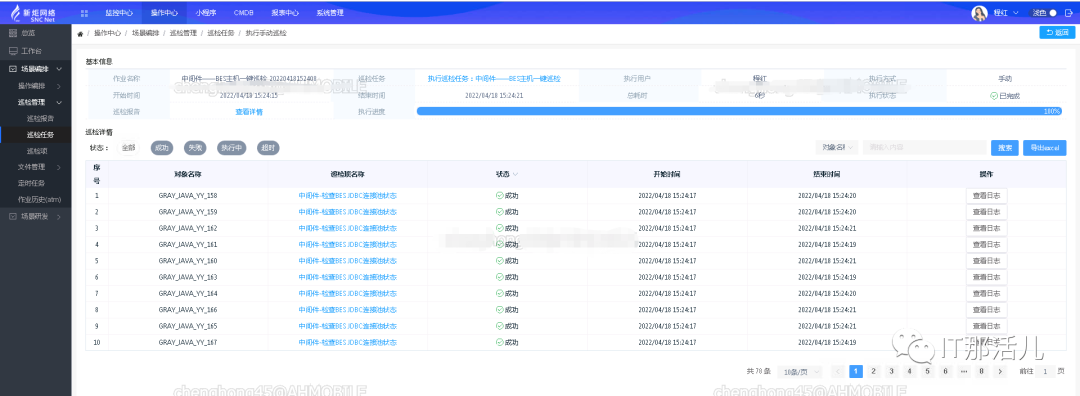1080x396 pixels.
Task: Click the execution progress bar
Action: coord(739,111)
